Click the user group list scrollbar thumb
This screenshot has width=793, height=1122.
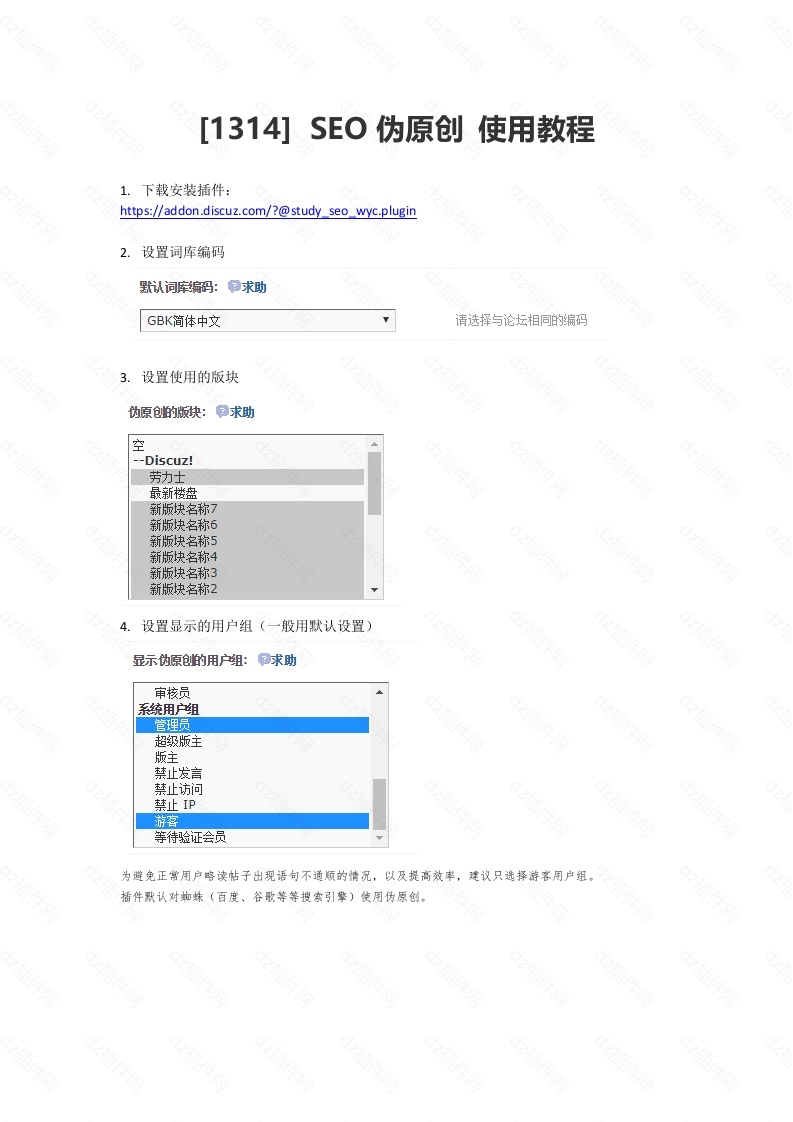(x=379, y=804)
